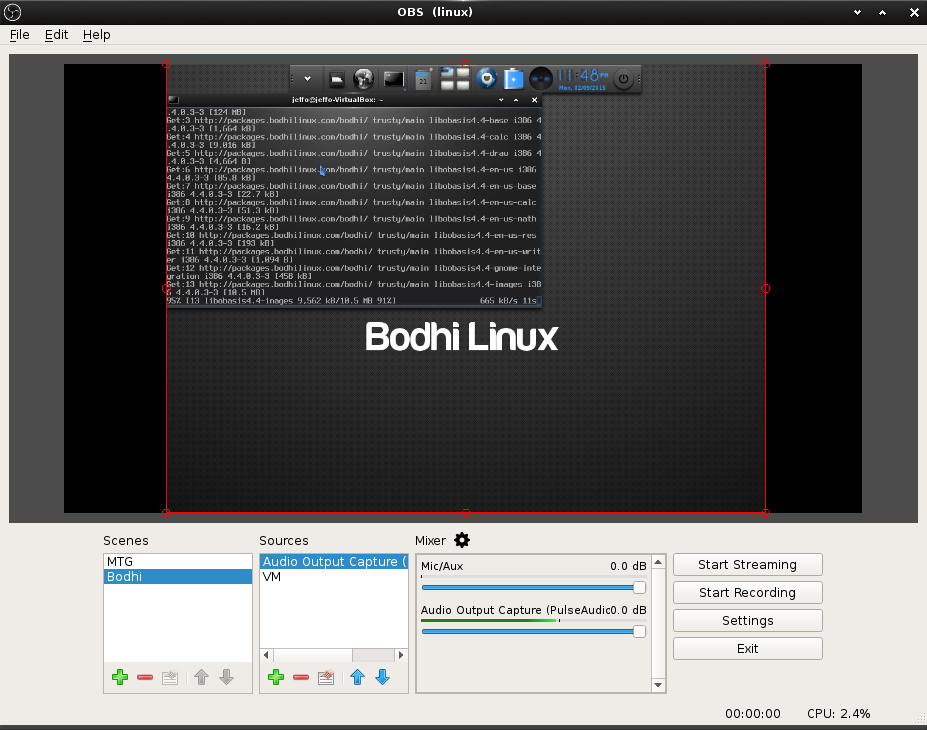Viewport: 927px width, 730px height.
Task: Click the Sources panel heading
Action: (284, 541)
